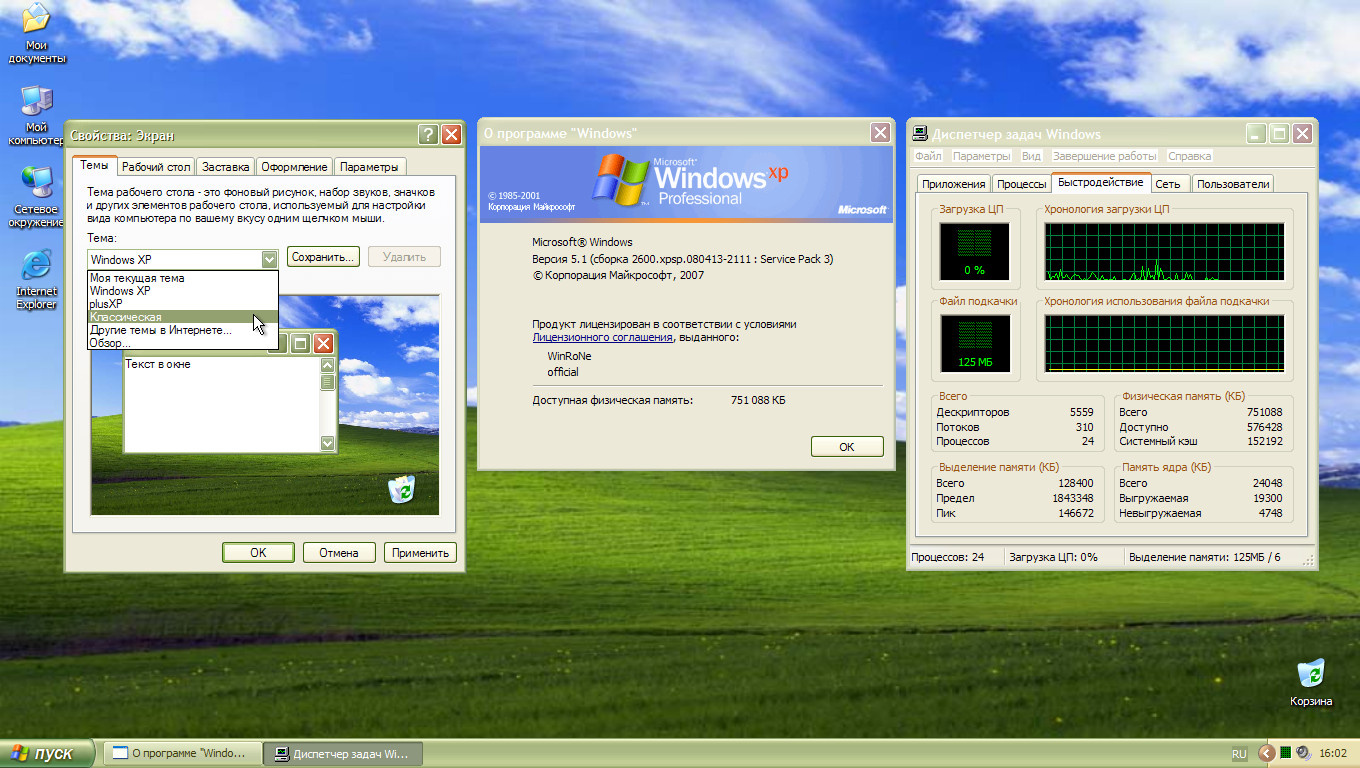This screenshot has height=768, width=1360.
Task: Click the scroll-down arrow in the preview window
Action: point(327,442)
